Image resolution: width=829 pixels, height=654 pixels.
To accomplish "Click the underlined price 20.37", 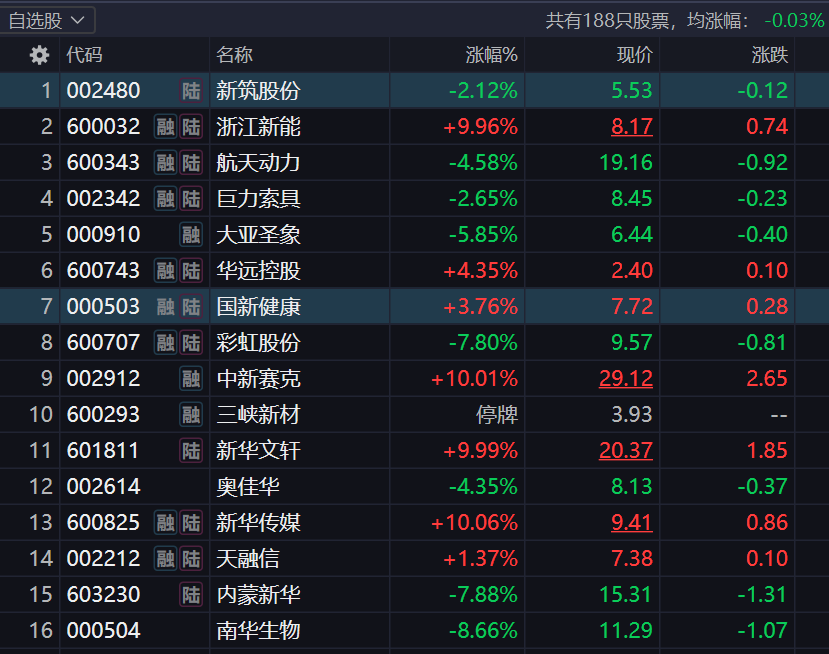I will coord(626,451).
